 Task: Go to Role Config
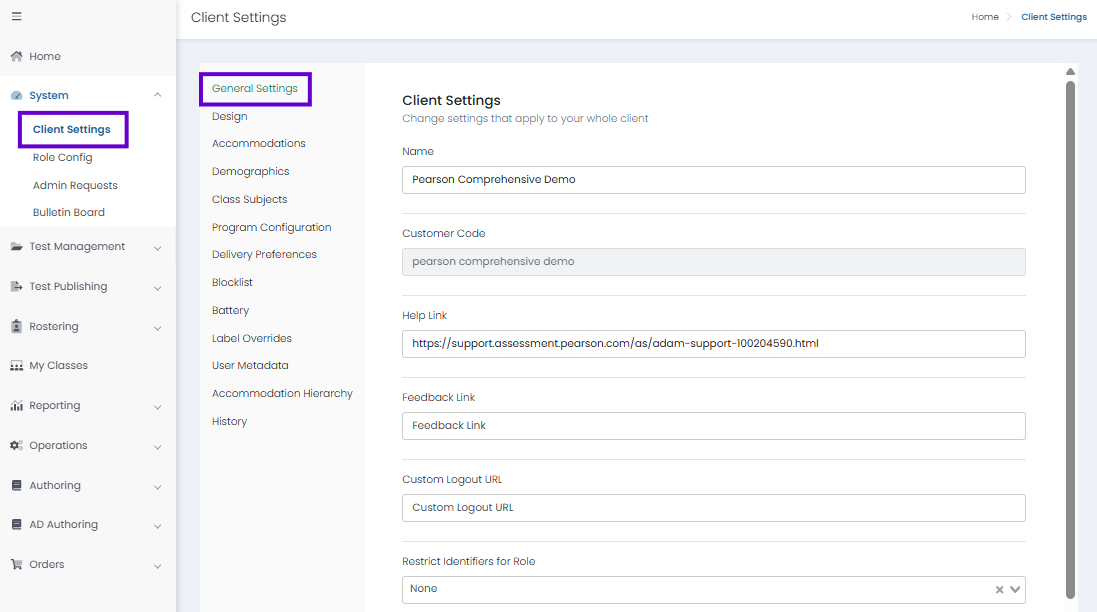[62, 157]
